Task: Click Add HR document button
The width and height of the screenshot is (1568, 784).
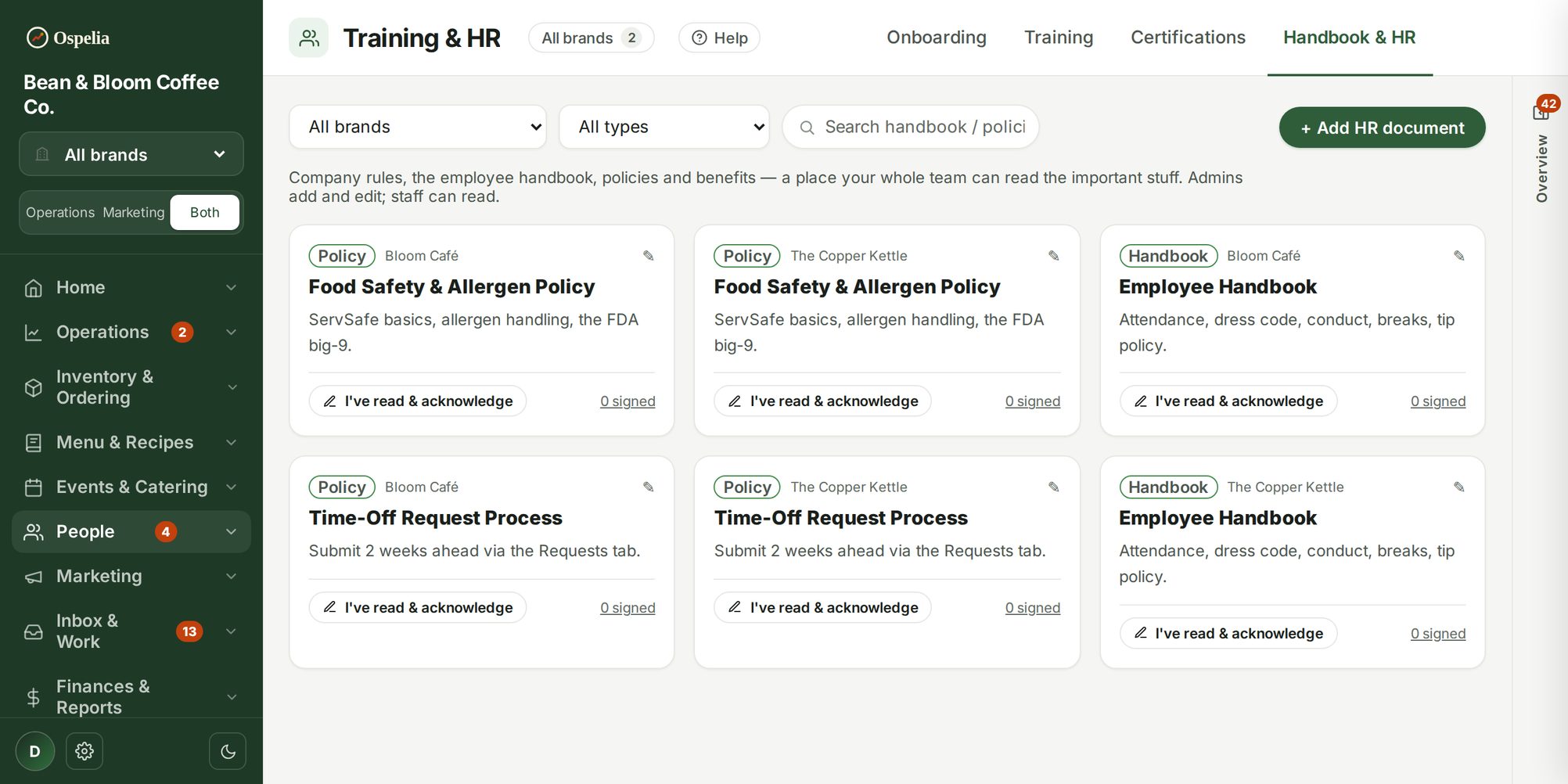Action: (x=1383, y=128)
